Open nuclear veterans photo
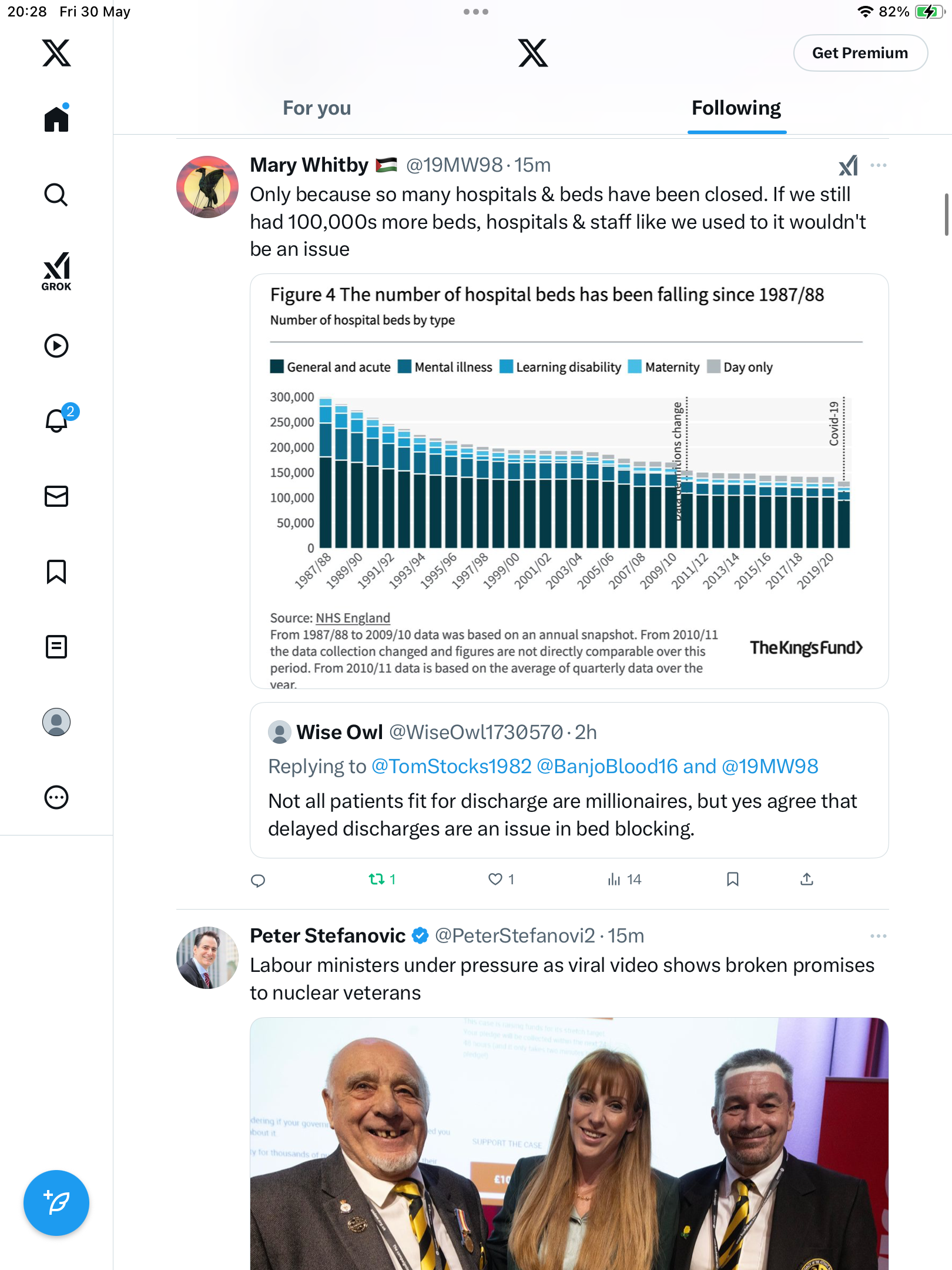 pos(569,1144)
